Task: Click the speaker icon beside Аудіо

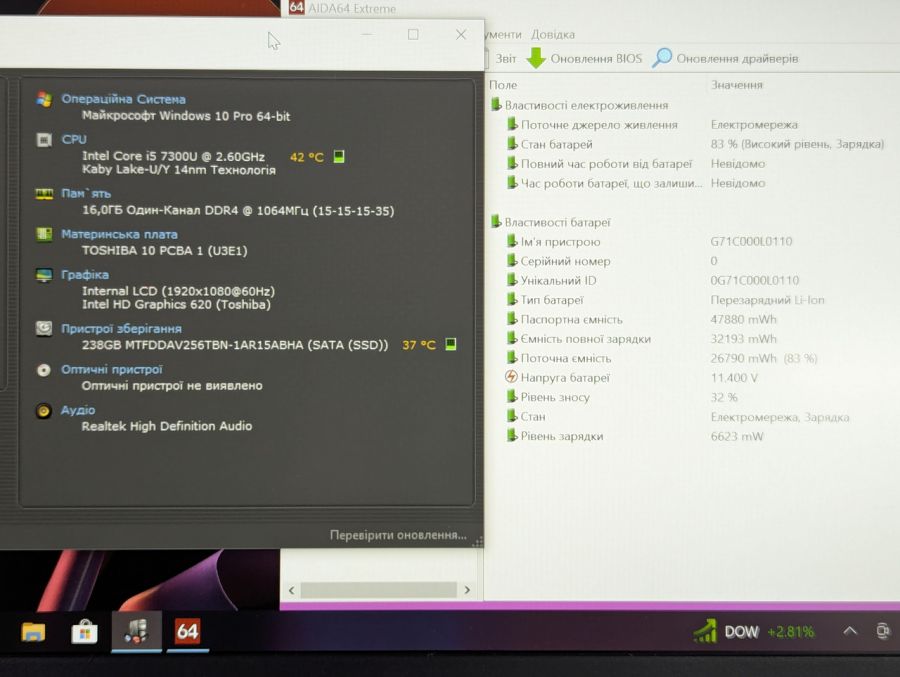Action: 44,411
